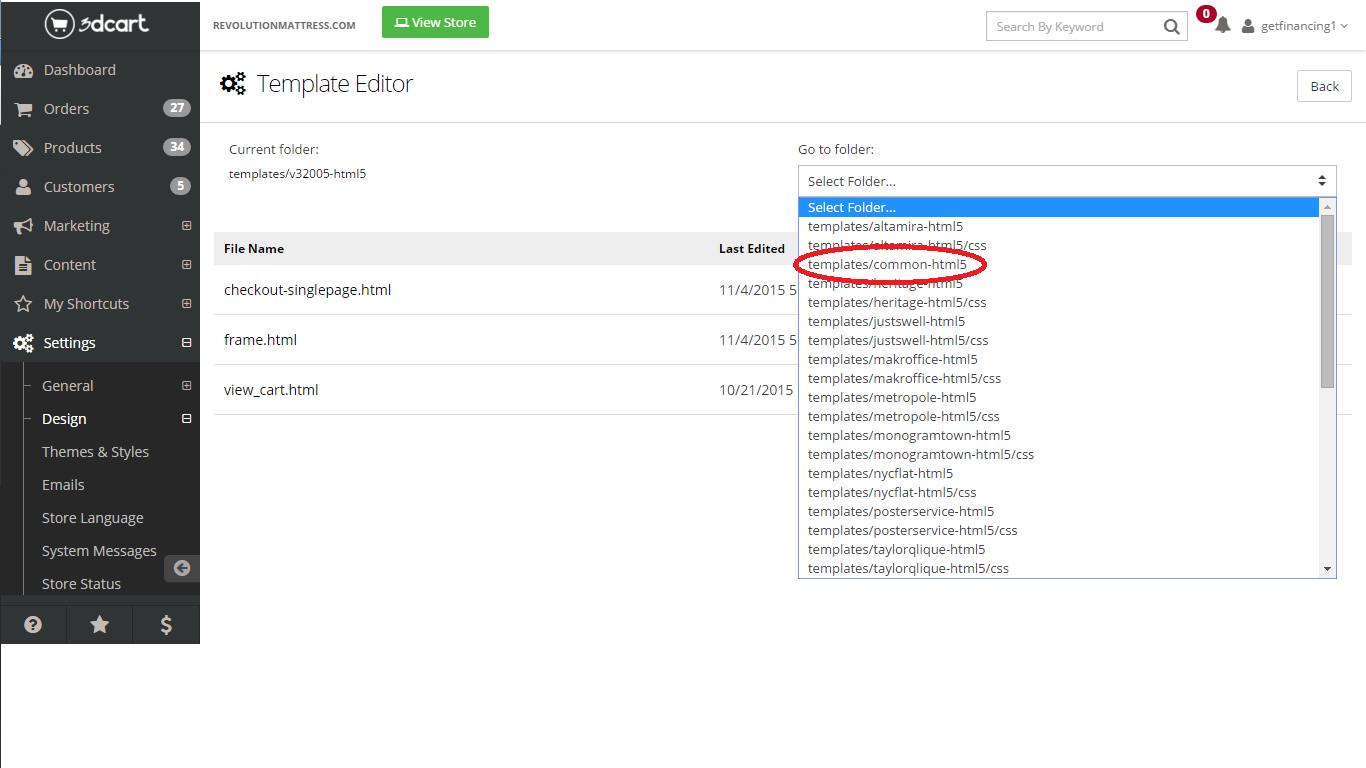Image resolution: width=1366 pixels, height=768 pixels.
Task: Select templates/nycflat-html5/css folder
Action: pyautogui.click(x=892, y=492)
